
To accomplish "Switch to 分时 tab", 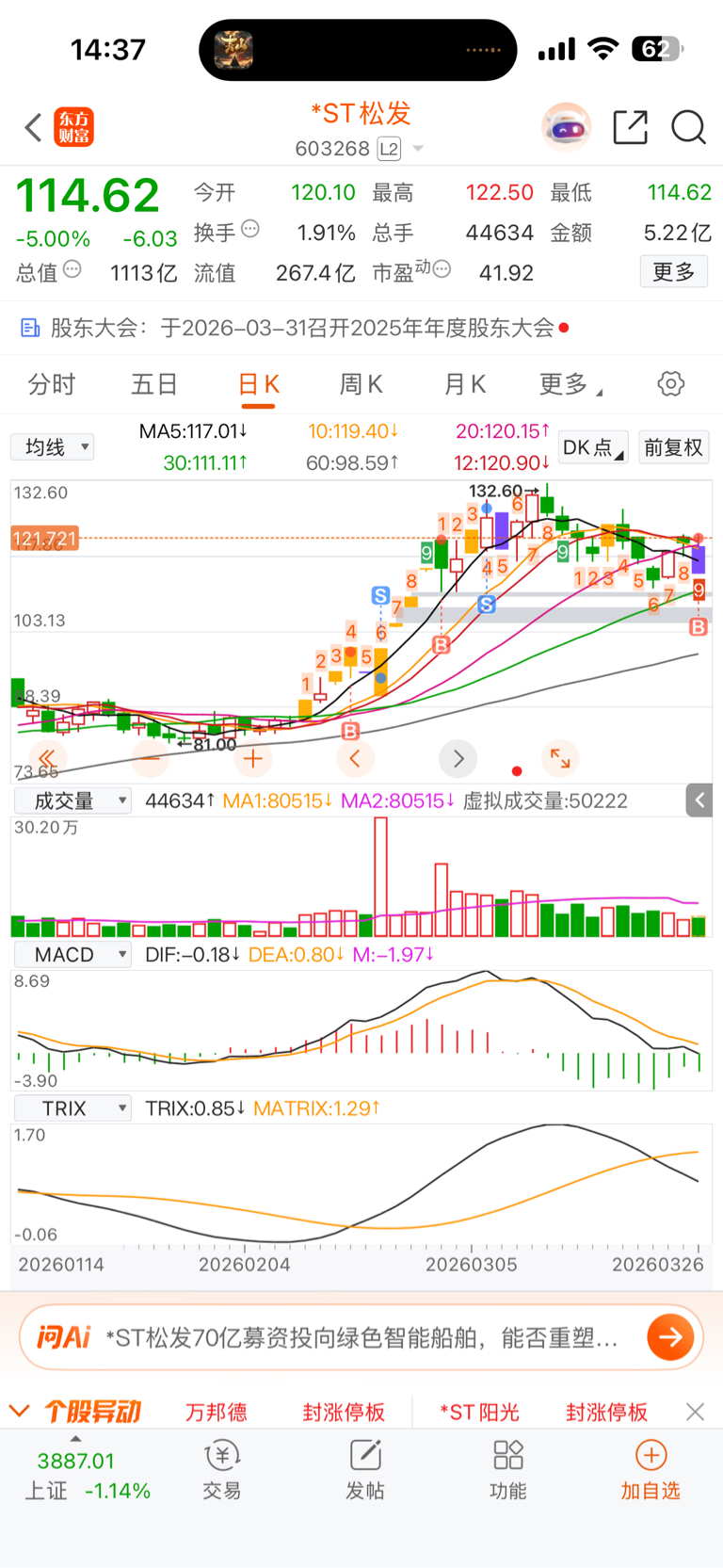I will [52, 384].
